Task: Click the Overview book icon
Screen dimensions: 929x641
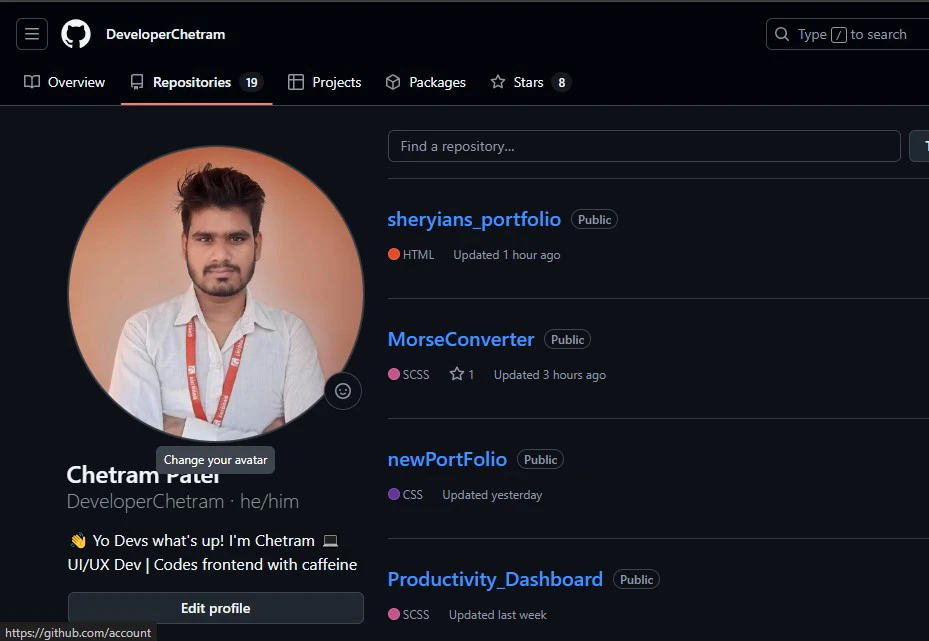Action: click(30, 81)
